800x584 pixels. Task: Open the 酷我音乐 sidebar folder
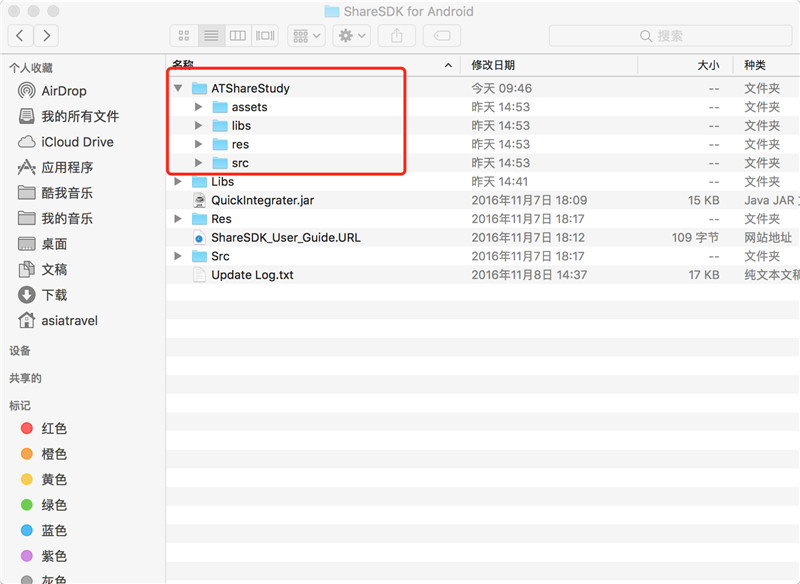[x=55, y=193]
